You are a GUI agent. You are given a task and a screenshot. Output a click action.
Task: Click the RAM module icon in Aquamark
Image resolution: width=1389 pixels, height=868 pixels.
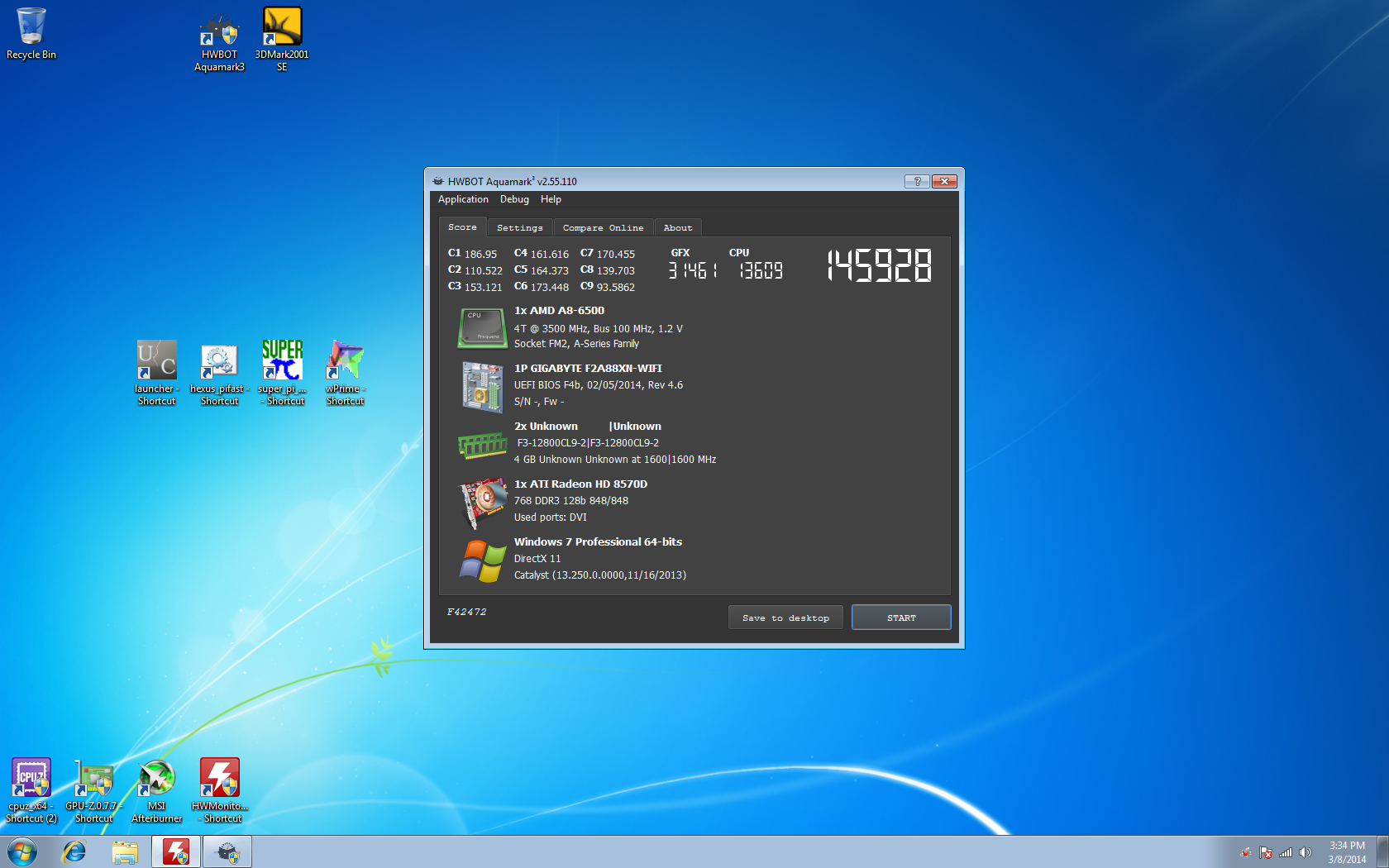[x=483, y=446]
